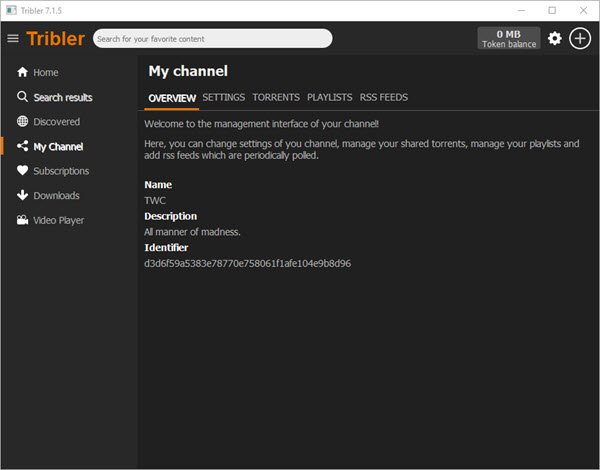Click the Search results magnifier icon
Viewport: 600px width, 470px height.
(x=23, y=96)
